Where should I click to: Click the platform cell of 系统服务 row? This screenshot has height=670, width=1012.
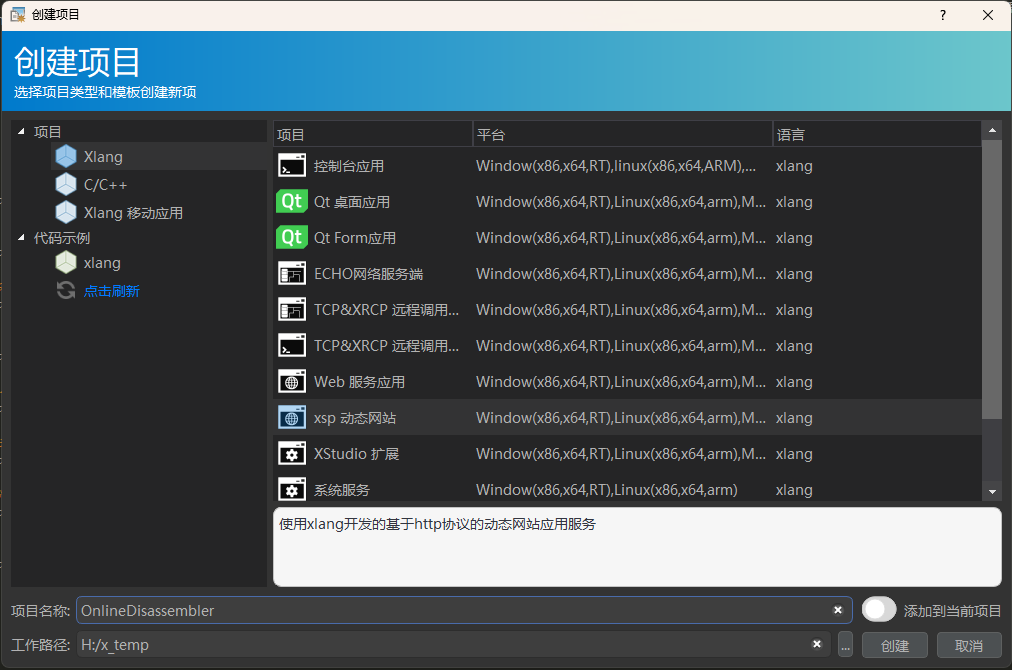point(607,490)
